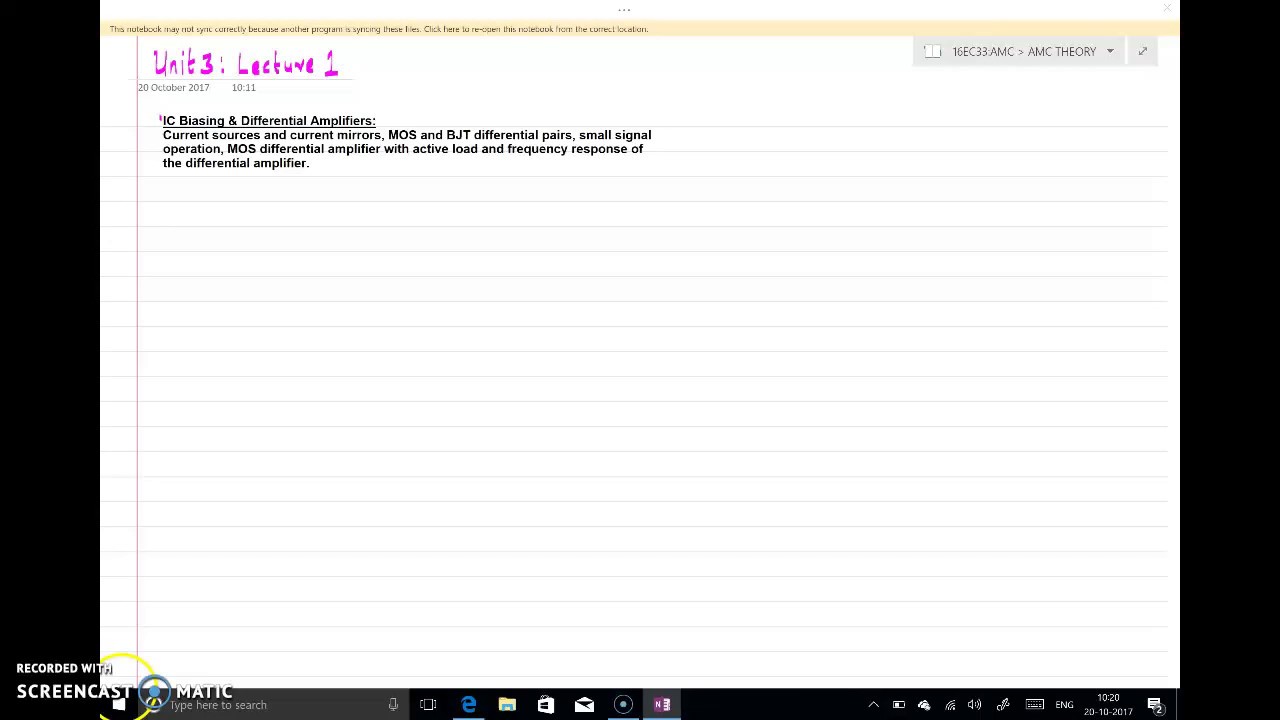Show hidden system tray icons
The image size is (1280, 720).
pyautogui.click(x=873, y=705)
